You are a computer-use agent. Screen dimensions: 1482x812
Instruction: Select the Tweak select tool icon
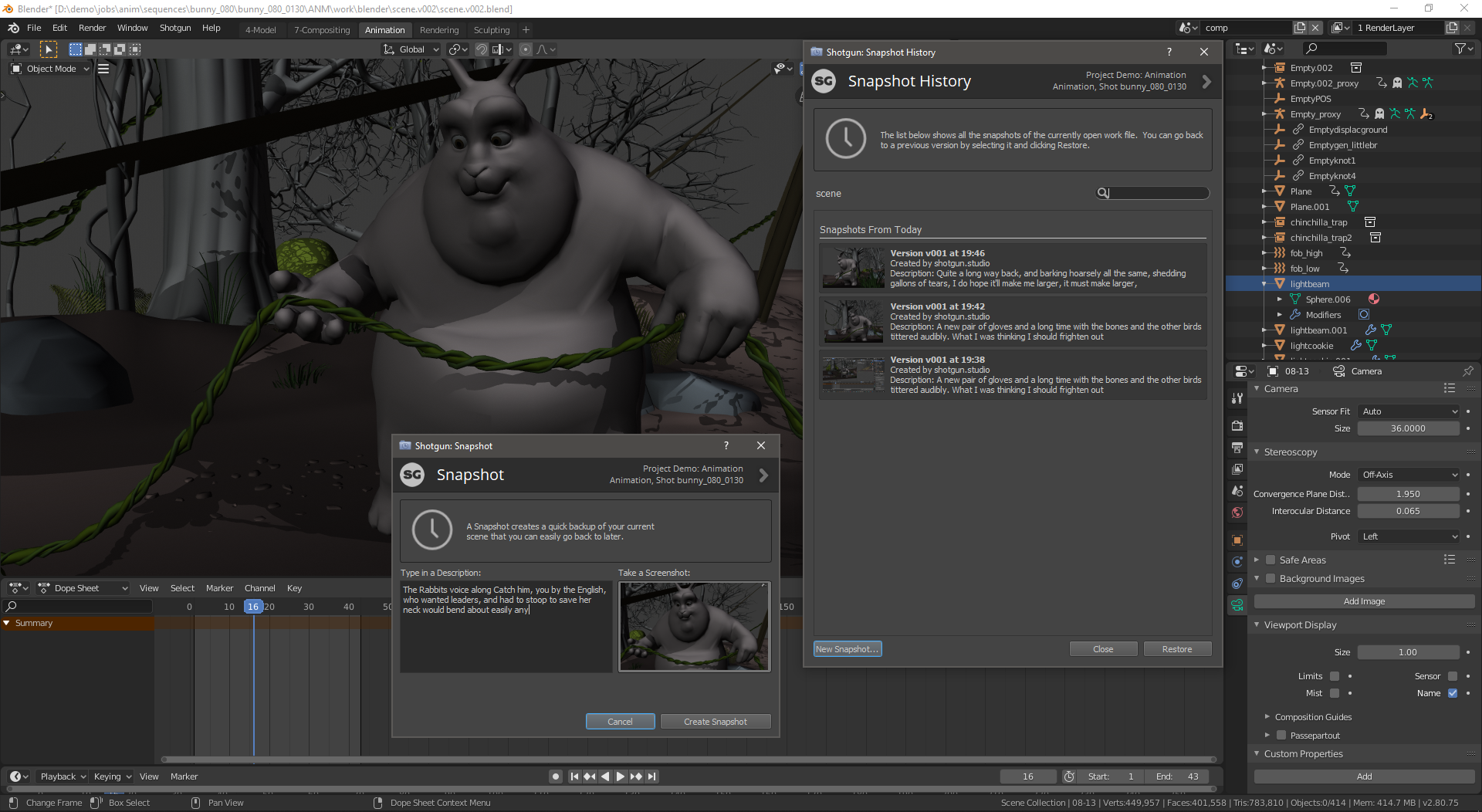point(48,49)
